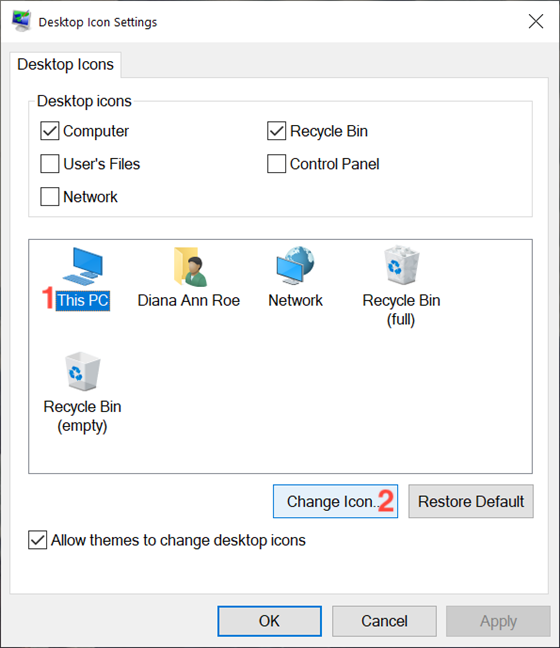Toggle Allow themes to change desktop icons
Image resolution: width=560 pixels, height=648 pixels.
point(38,540)
